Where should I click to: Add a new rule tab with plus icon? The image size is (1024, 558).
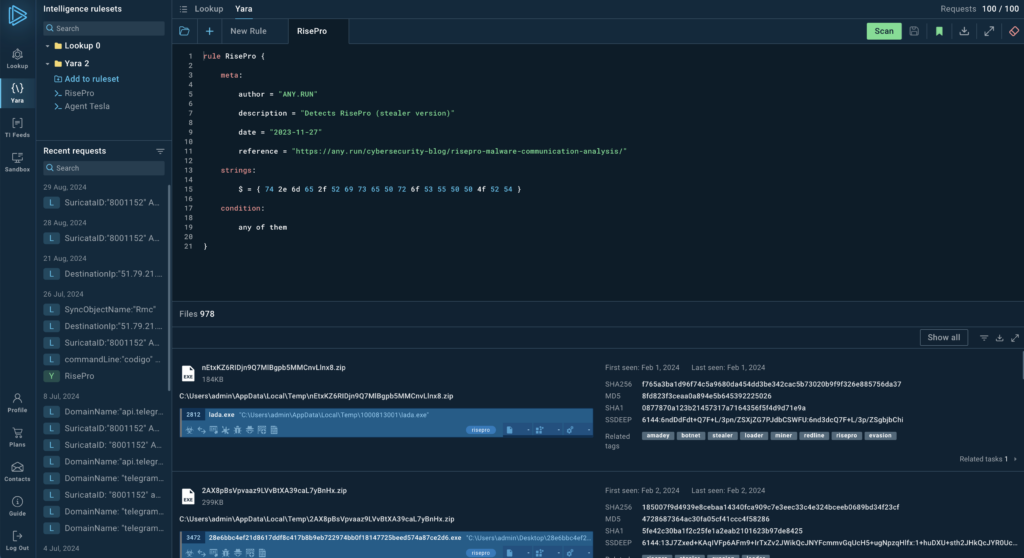point(209,31)
